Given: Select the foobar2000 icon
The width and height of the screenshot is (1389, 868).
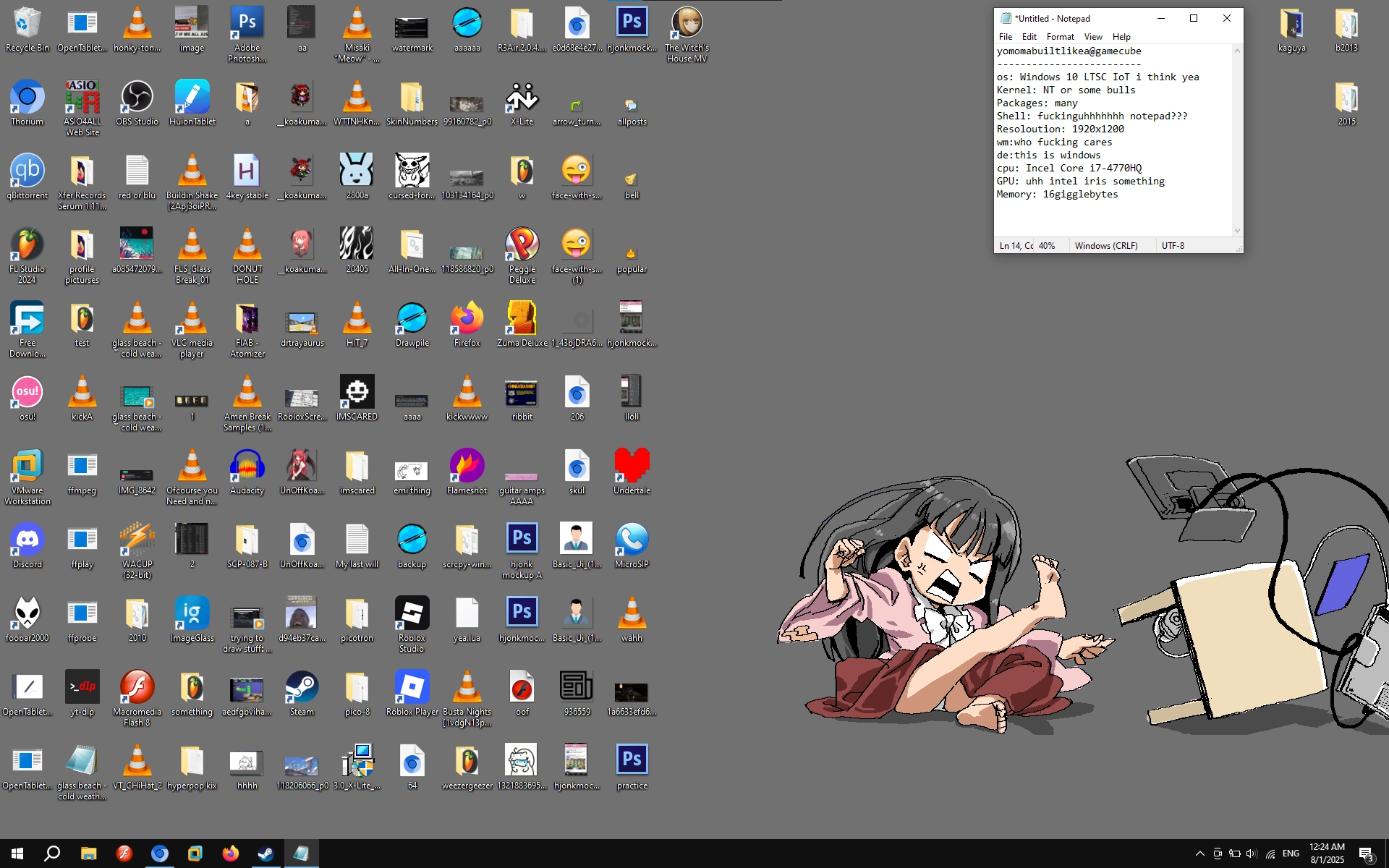Looking at the screenshot, I should click(x=27, y=620).
